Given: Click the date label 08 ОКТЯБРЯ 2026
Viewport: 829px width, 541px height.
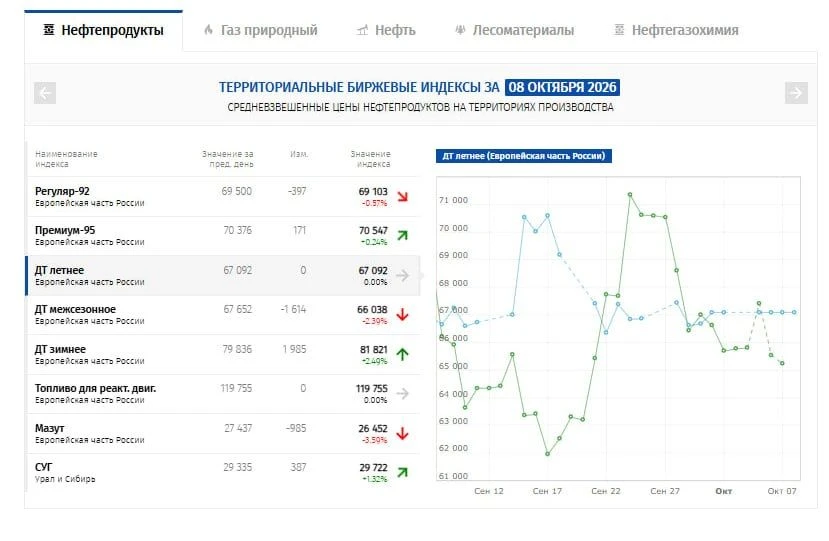Looking at the screenshot, I should point(562,87).
